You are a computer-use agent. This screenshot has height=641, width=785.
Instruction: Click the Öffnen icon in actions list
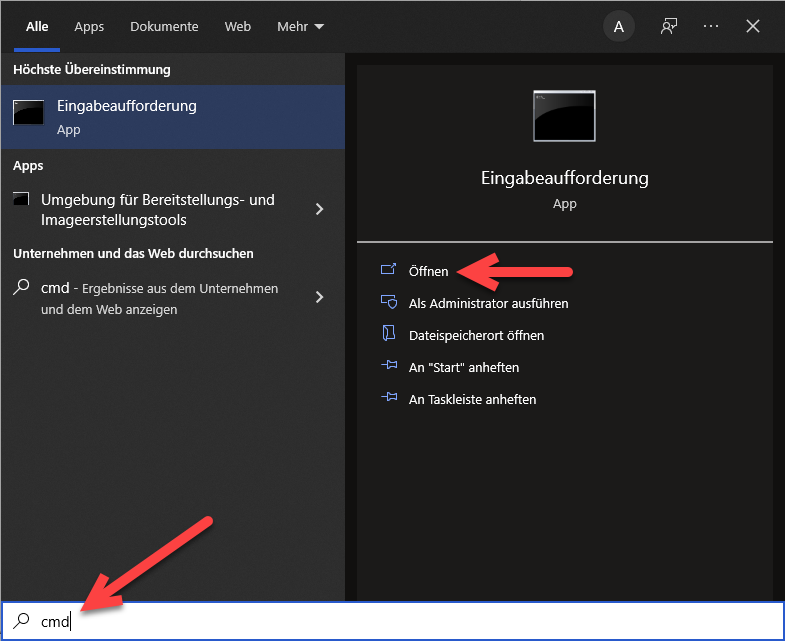pyautogui.click(x=389, y=270)
